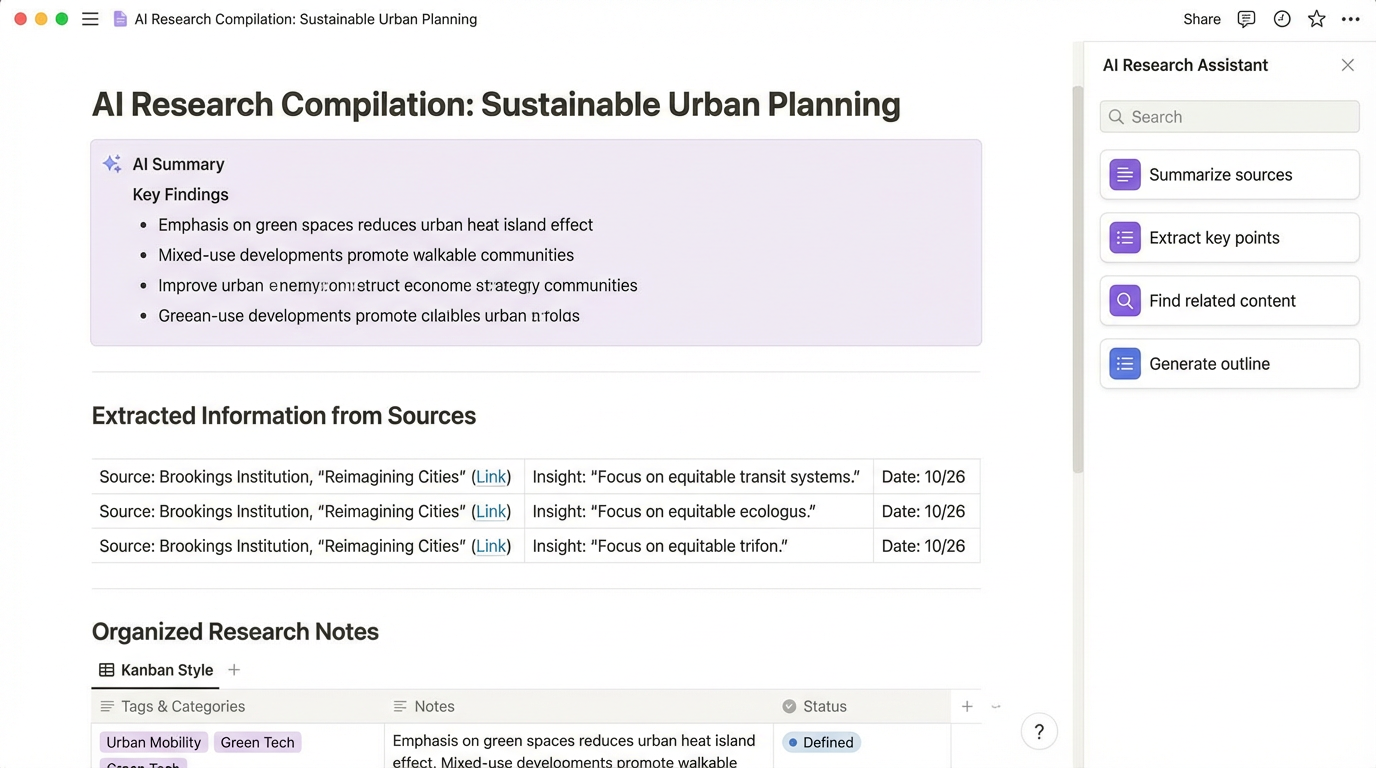Select Find related content
Viewport: 1376px width, 768px height.
[x=1229, y=301]
